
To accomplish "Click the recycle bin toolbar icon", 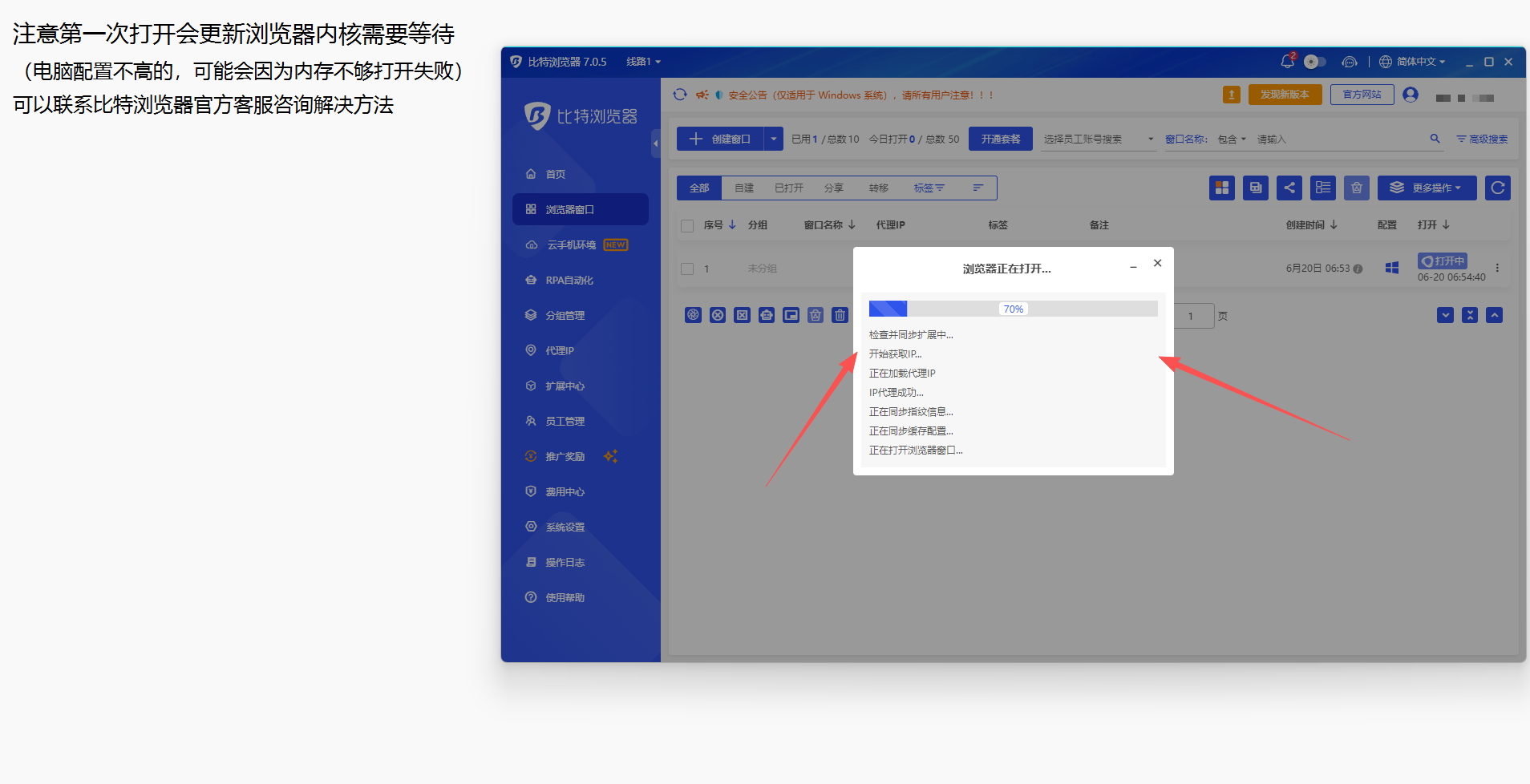I will [x=1357, y=188].
